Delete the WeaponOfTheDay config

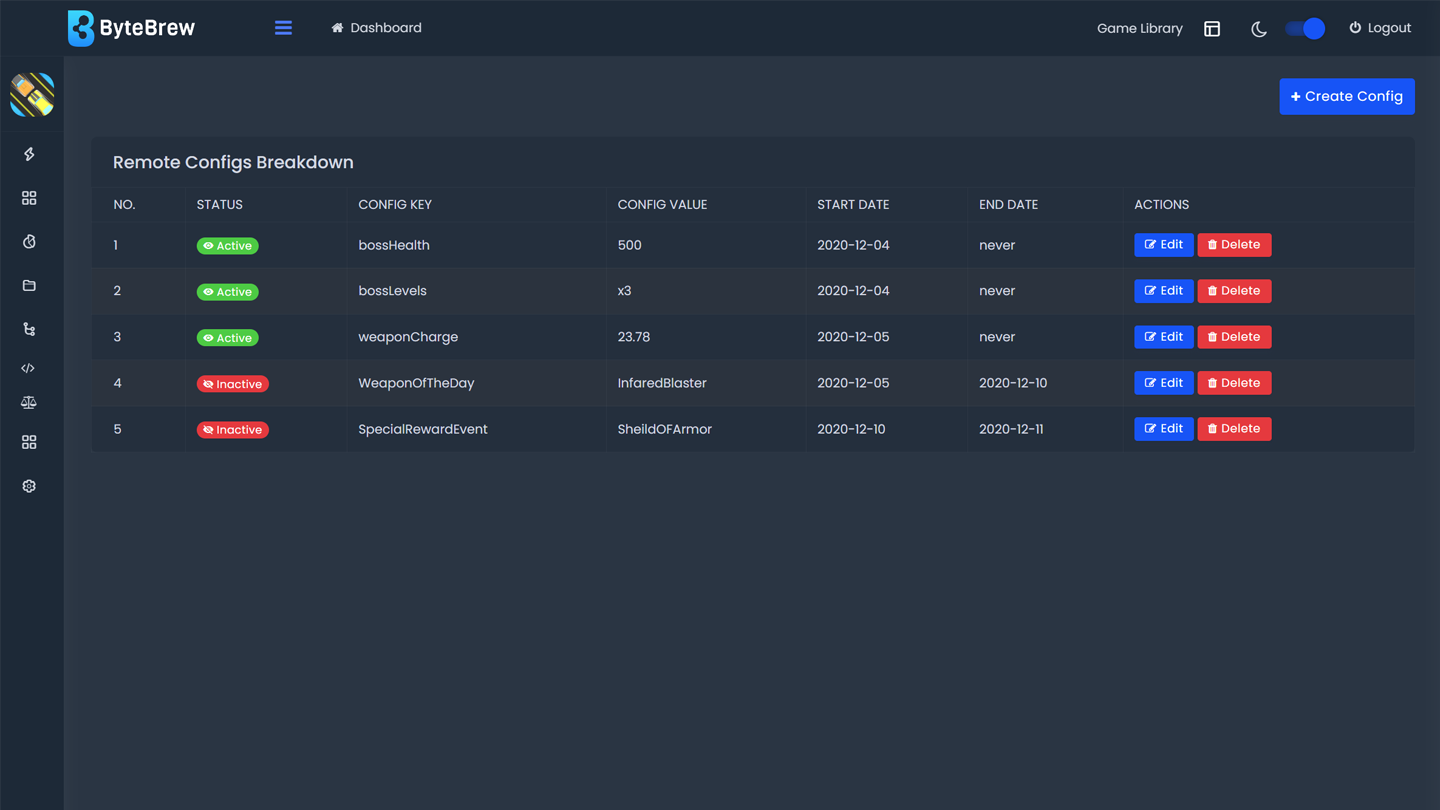point(1234,383)
